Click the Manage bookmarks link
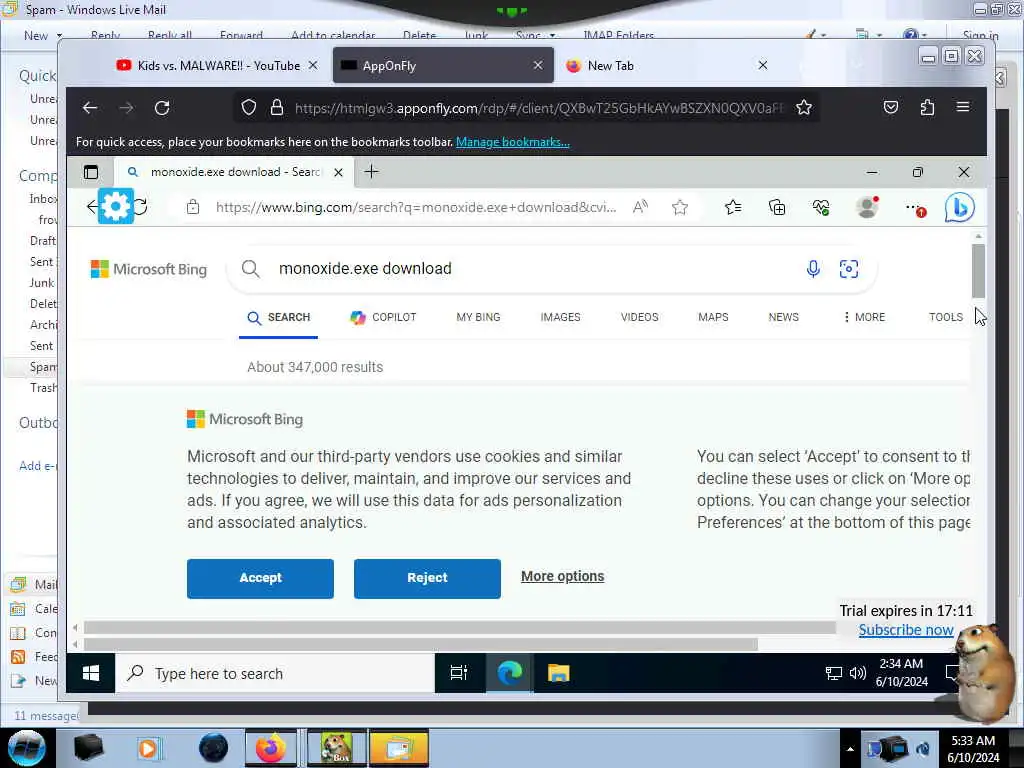The image size is (1024, 768). click(513, 142)
